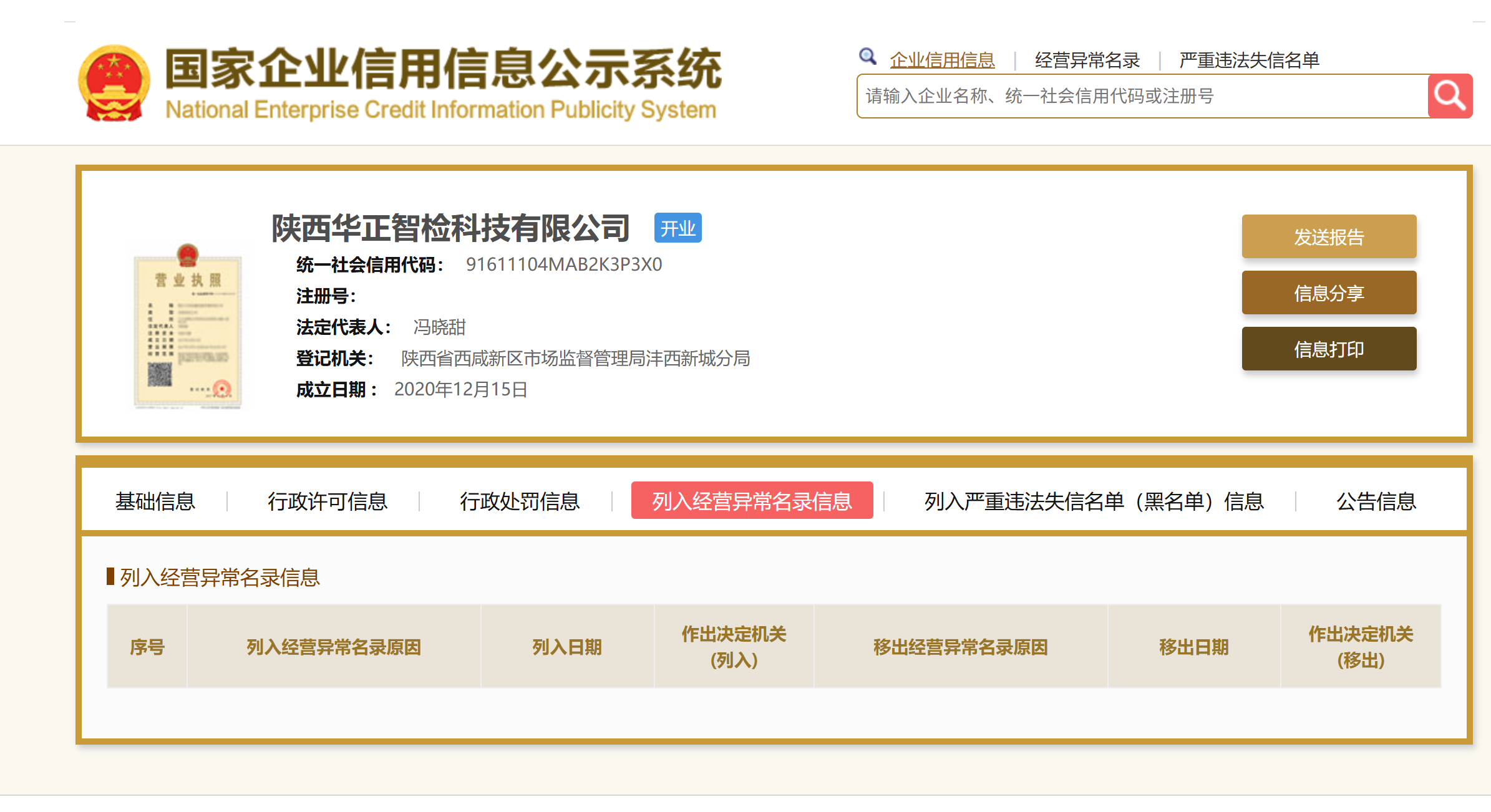Click the 开业 status badge
The width and height of the screenshot is (1491, 812).
[678, 228]
